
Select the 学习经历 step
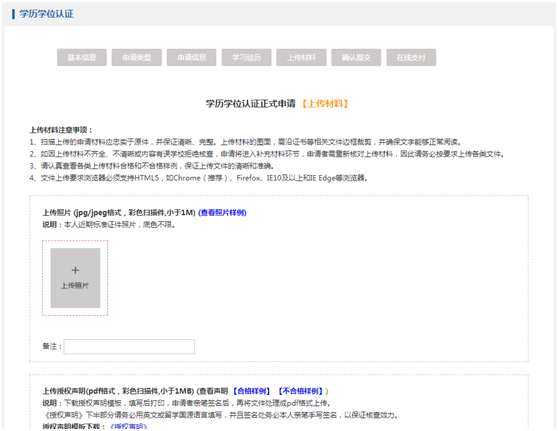tap(247, 57)
